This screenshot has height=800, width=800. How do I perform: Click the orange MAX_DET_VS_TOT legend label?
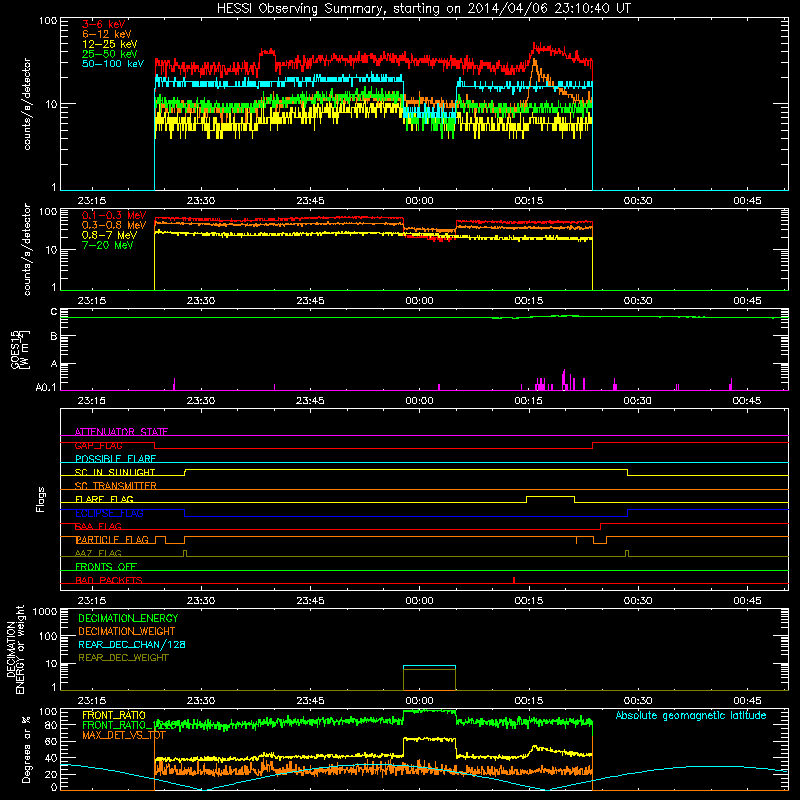coord(124,735)
